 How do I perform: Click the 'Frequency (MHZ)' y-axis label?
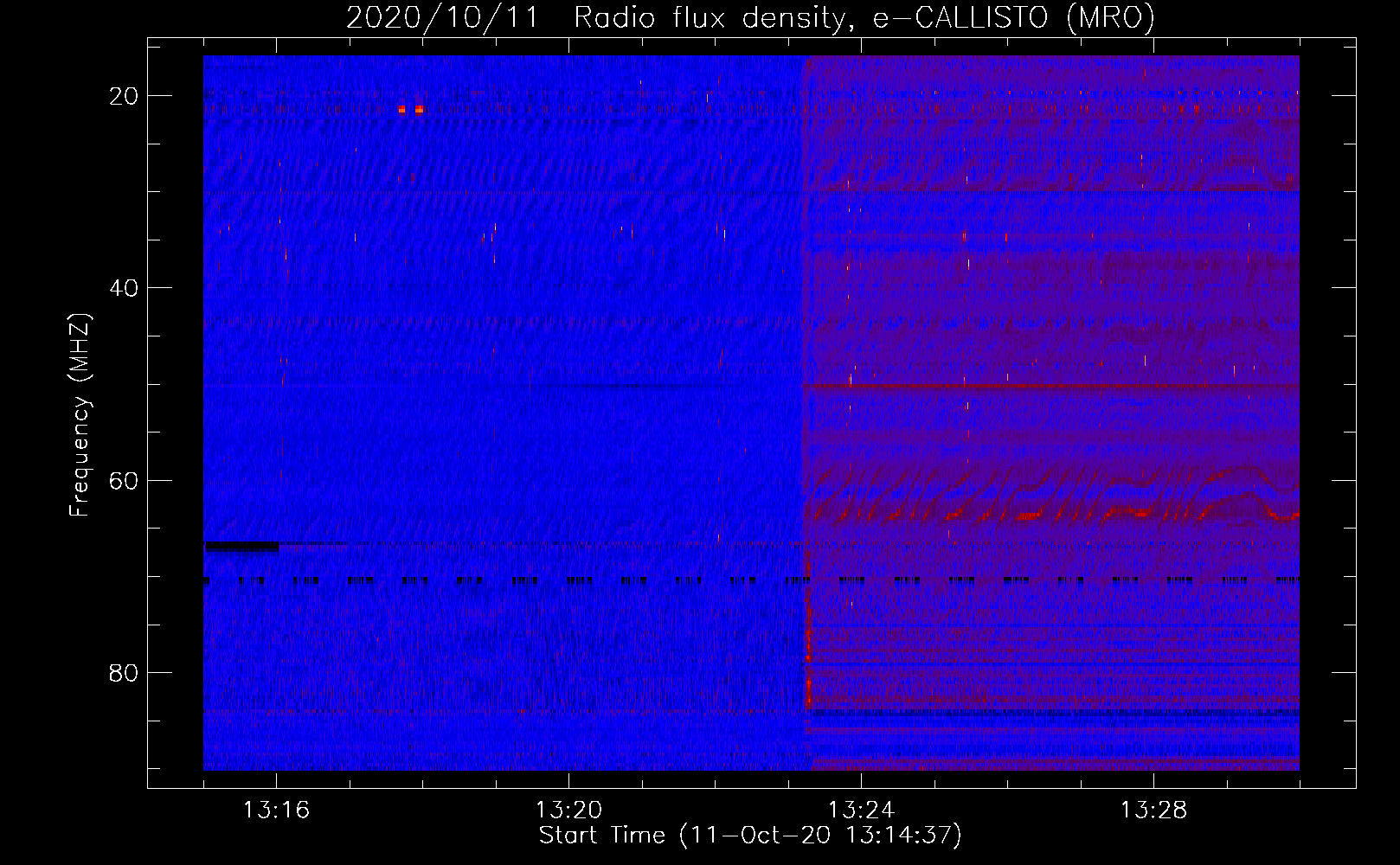[x=80, y=415]
